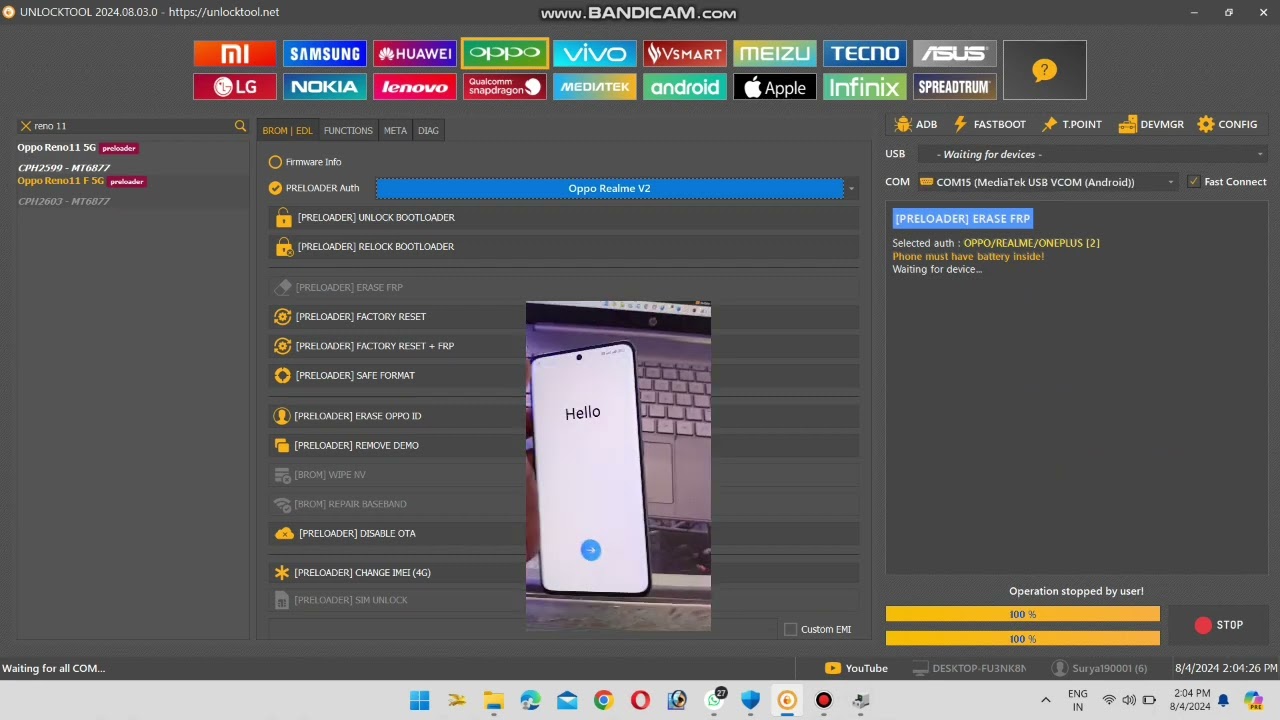Select the Xiaomi MI brand icon
The image size is (1280, 720).
coord(234,53)
